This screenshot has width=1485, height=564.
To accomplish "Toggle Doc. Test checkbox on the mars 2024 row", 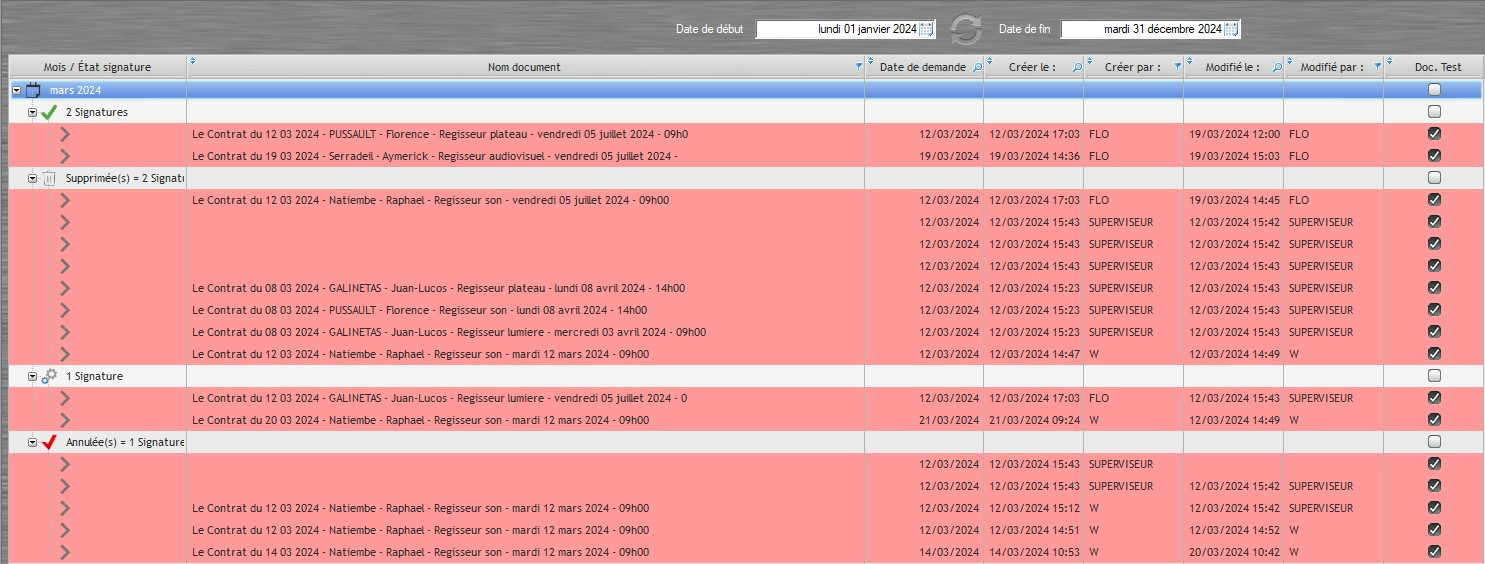I will [x=1434, y=90].
